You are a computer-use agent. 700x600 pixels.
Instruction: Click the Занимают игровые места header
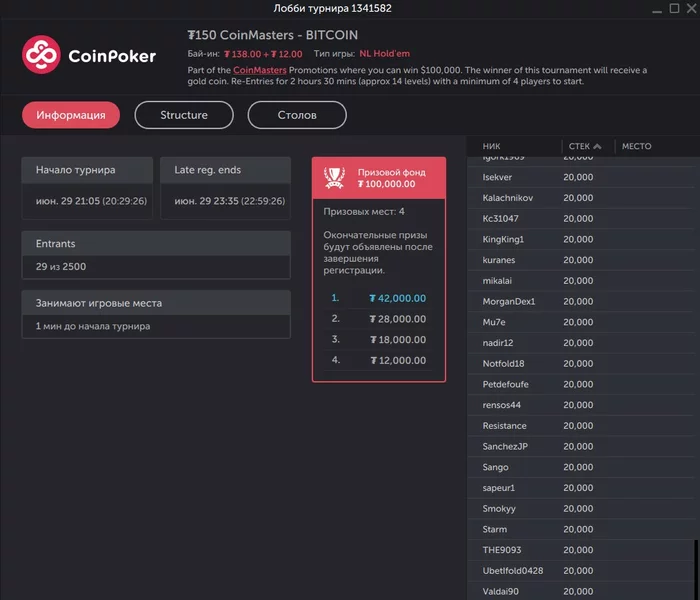156,303
